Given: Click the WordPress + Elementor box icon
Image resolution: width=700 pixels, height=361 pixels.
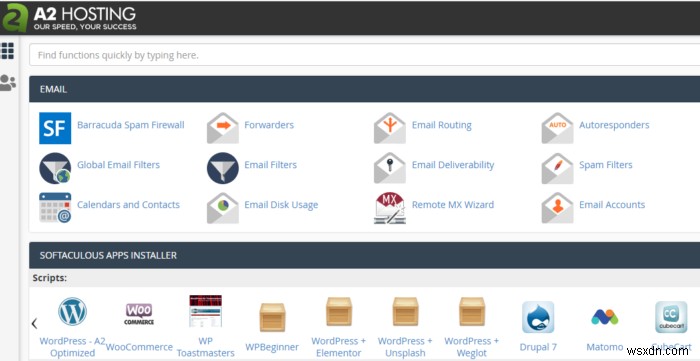Looking at the screenshot, I should [x=339, y=311].
